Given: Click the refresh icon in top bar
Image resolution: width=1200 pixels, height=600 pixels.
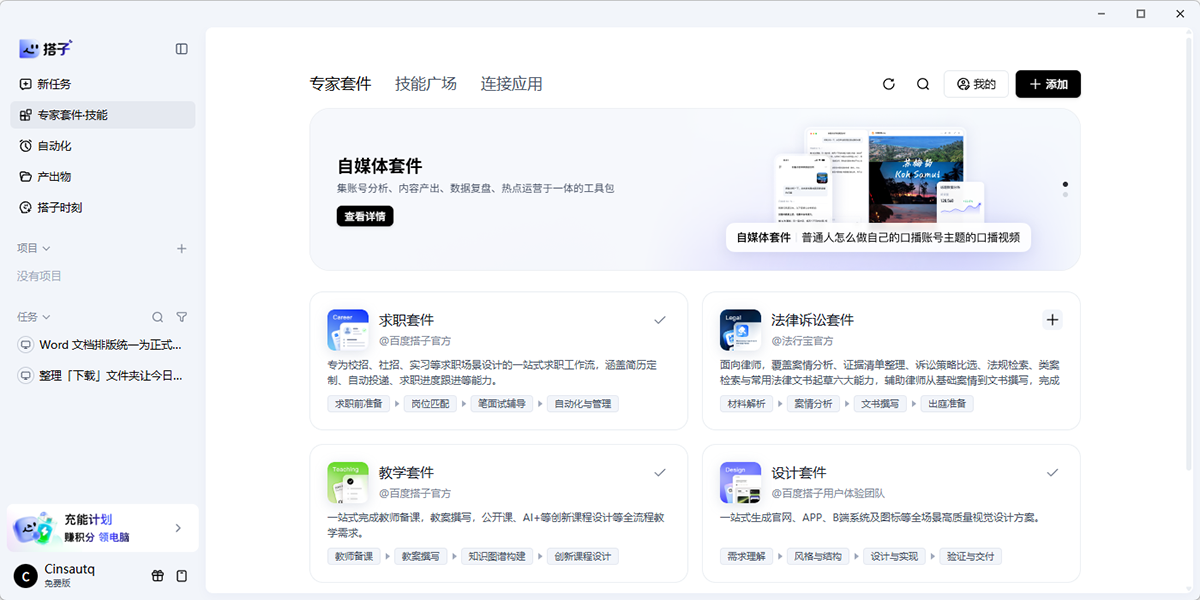Looking at the screenshot, I should click(x=889, y=84).
